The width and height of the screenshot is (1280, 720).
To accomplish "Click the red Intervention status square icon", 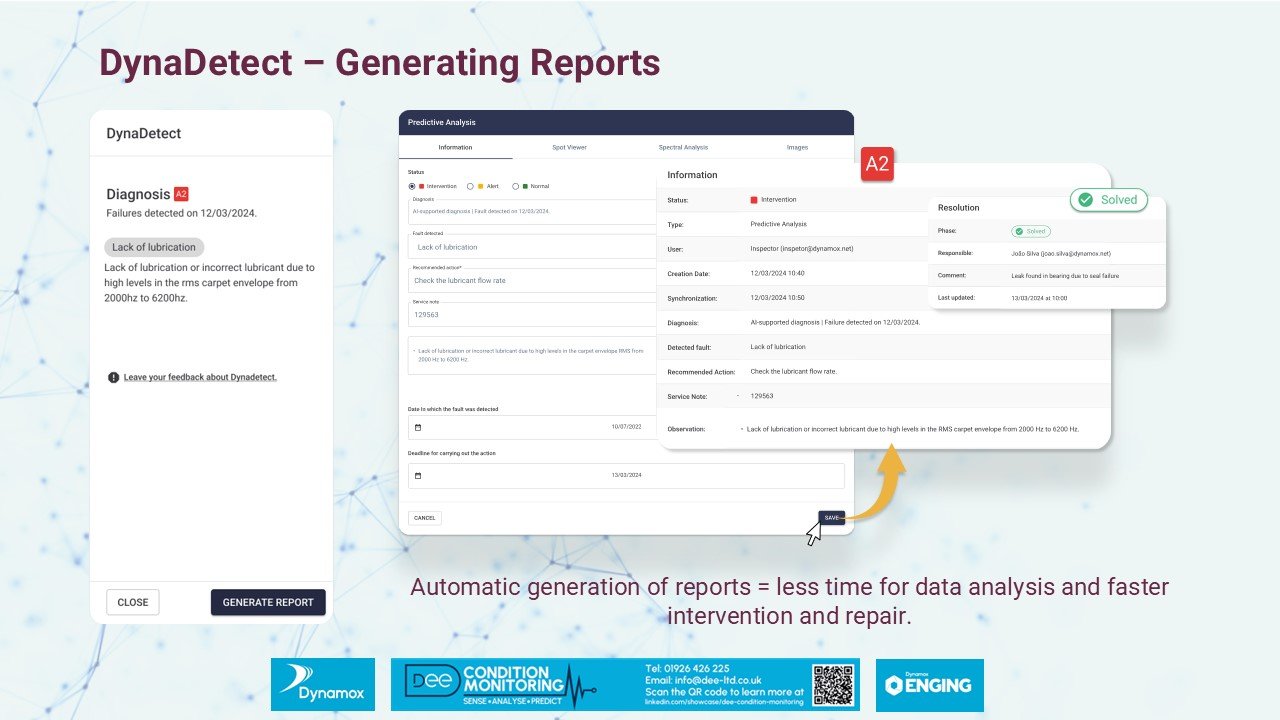I will (754, 200).
